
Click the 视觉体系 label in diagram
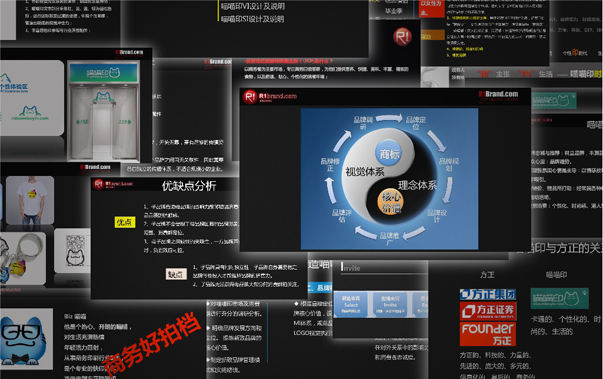[x=365, y=171]
